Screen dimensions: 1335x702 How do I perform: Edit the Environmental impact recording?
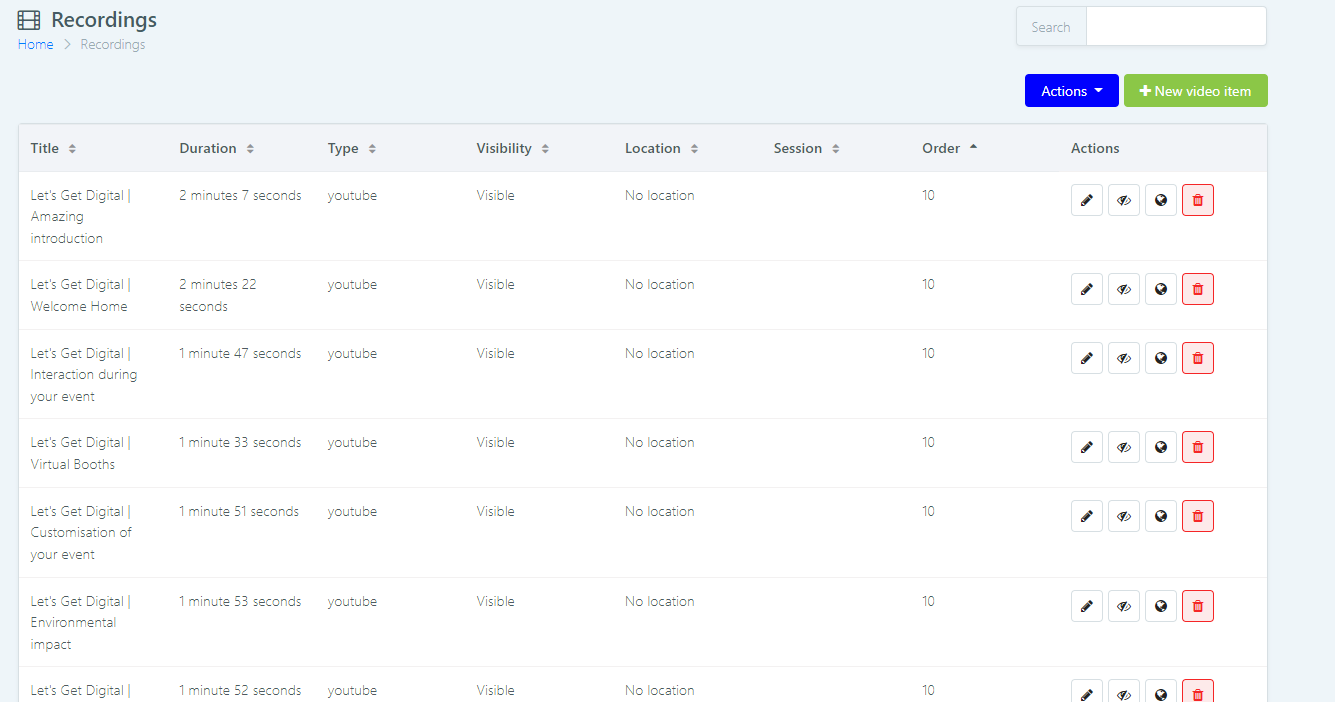[x=1087, y=606]
